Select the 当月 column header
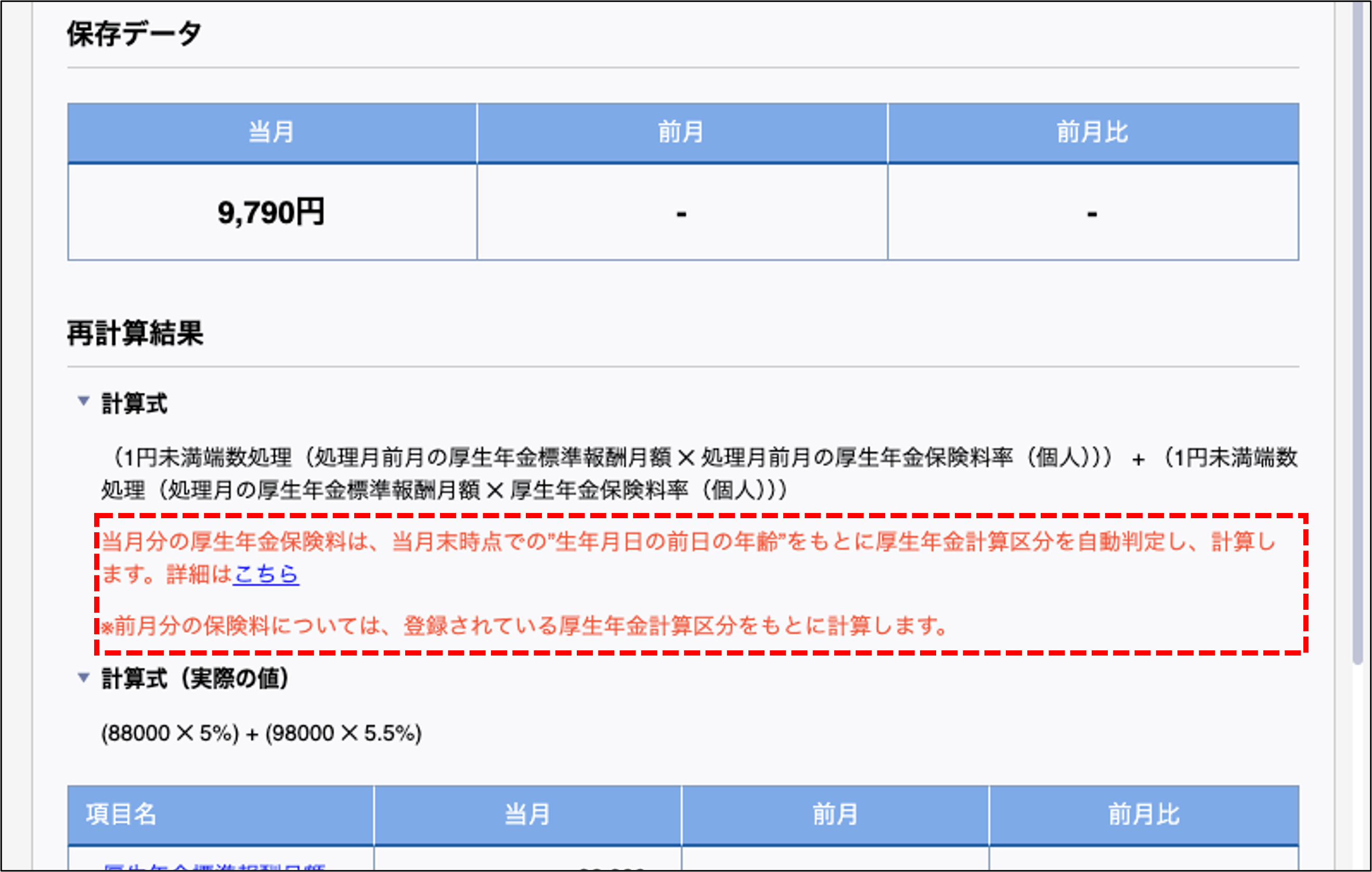This screenshot has height=872, width=1372. click(x=270, y=132)
